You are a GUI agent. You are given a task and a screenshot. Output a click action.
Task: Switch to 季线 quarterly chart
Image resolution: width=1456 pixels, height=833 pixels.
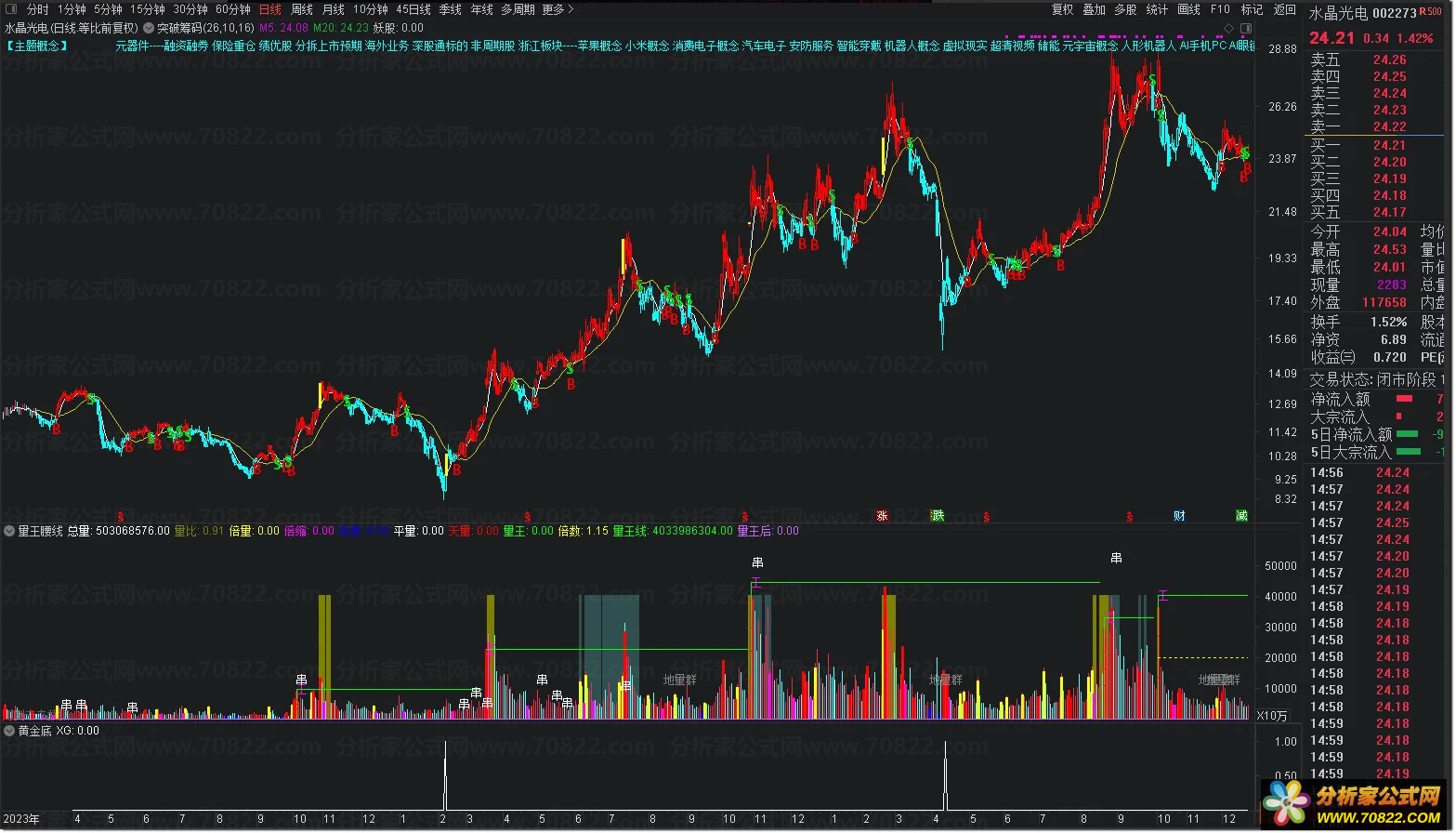[x=451, y=9]
